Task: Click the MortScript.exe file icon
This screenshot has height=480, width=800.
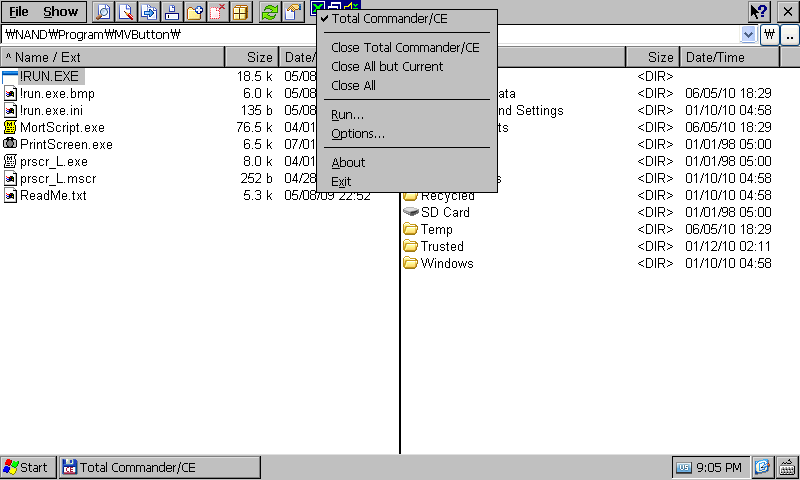Action: (x=10, y=127)
